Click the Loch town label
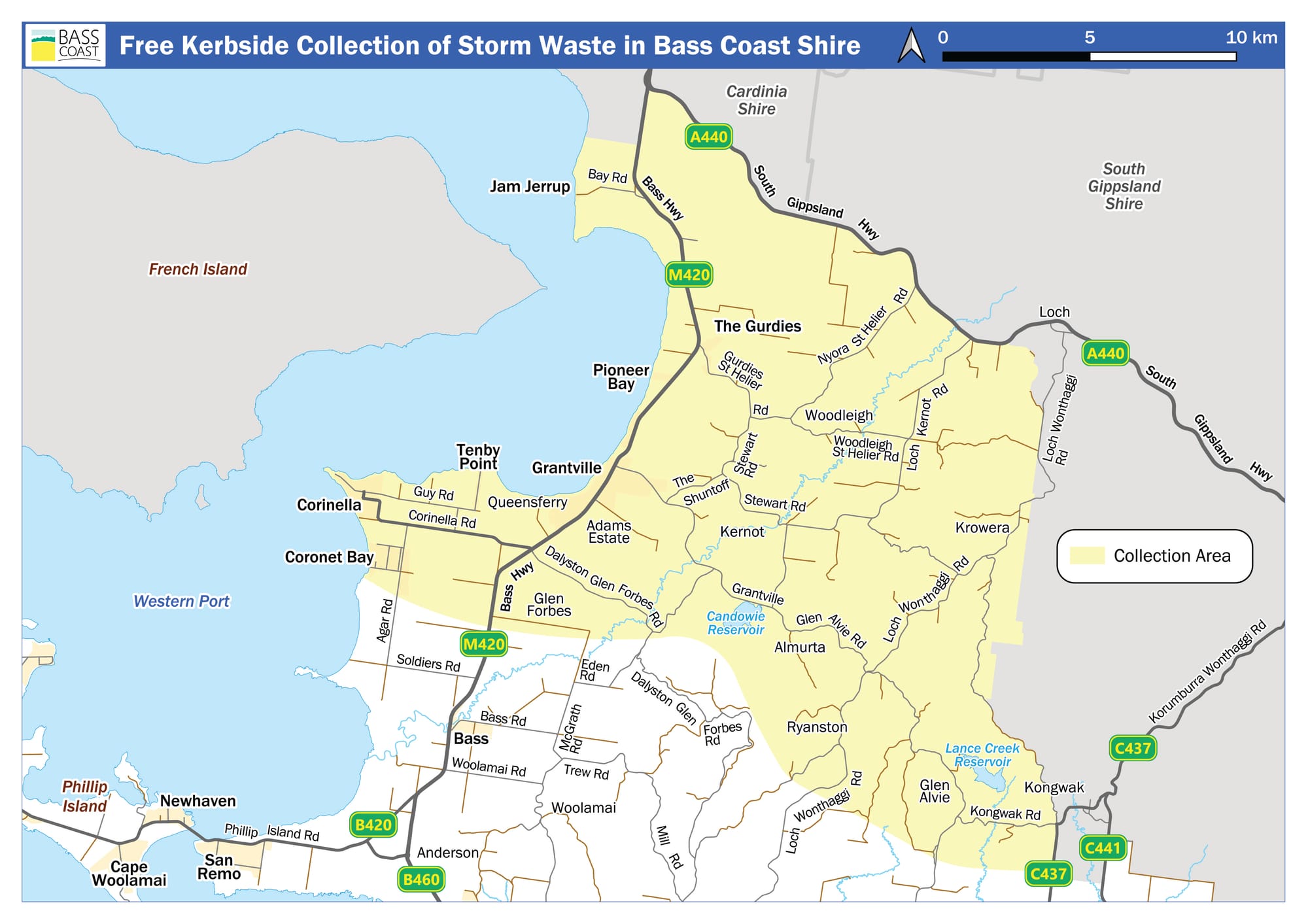Image resolution: width=1308 pixels, height=924 pixels. (1054, 312)
